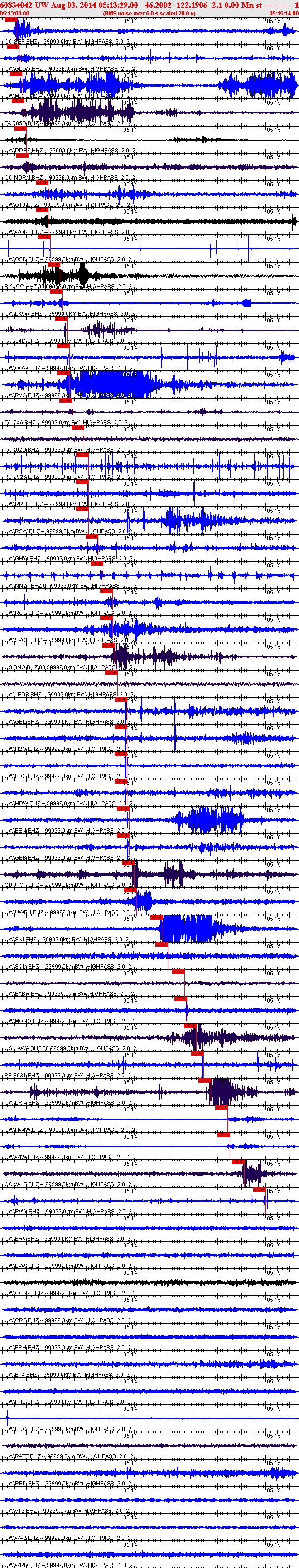299x1568 pixels.
Task: Select the UW WOLL HHZ trace label
Action: point(70,233)
